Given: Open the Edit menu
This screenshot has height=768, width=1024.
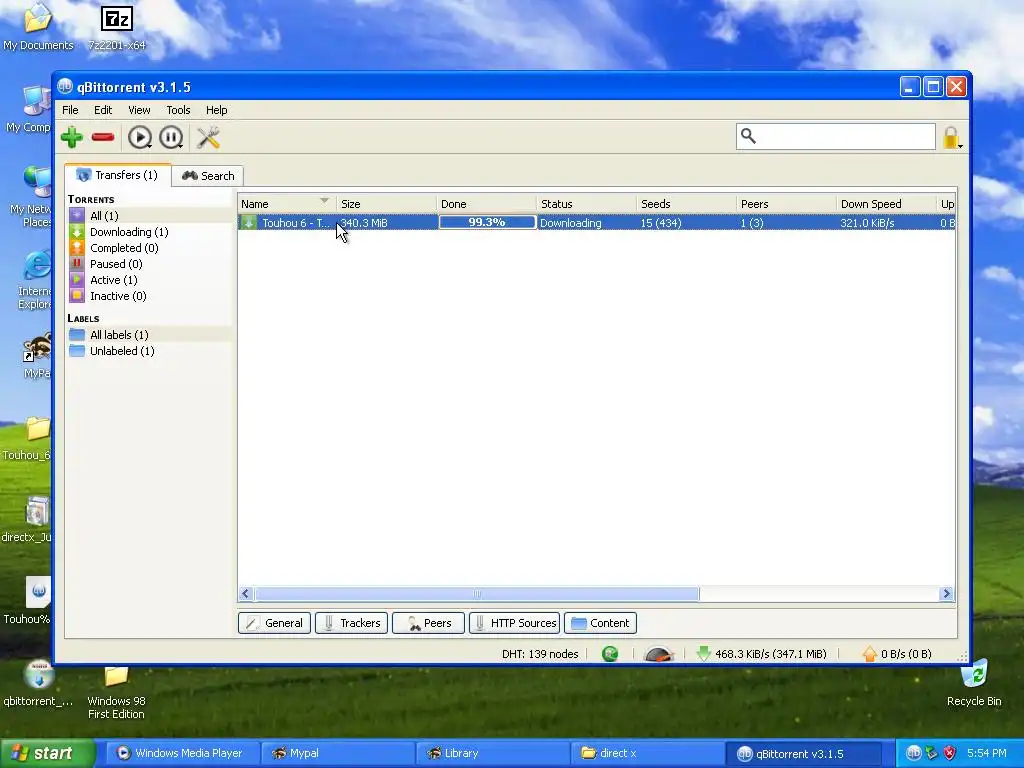Looking at the screenshot, I should click(x=103, y=110).
